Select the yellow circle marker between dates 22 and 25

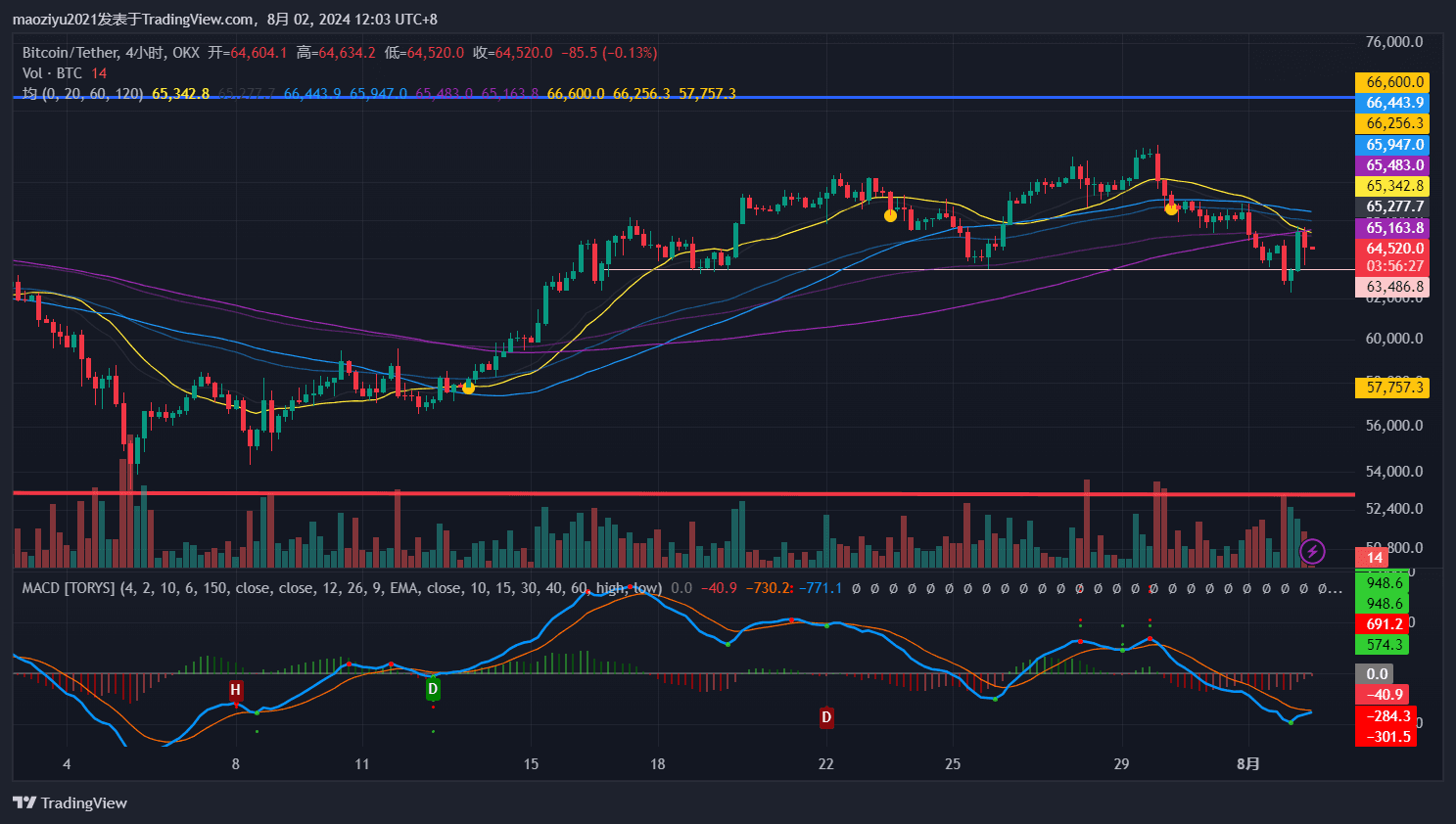[890, 215]
